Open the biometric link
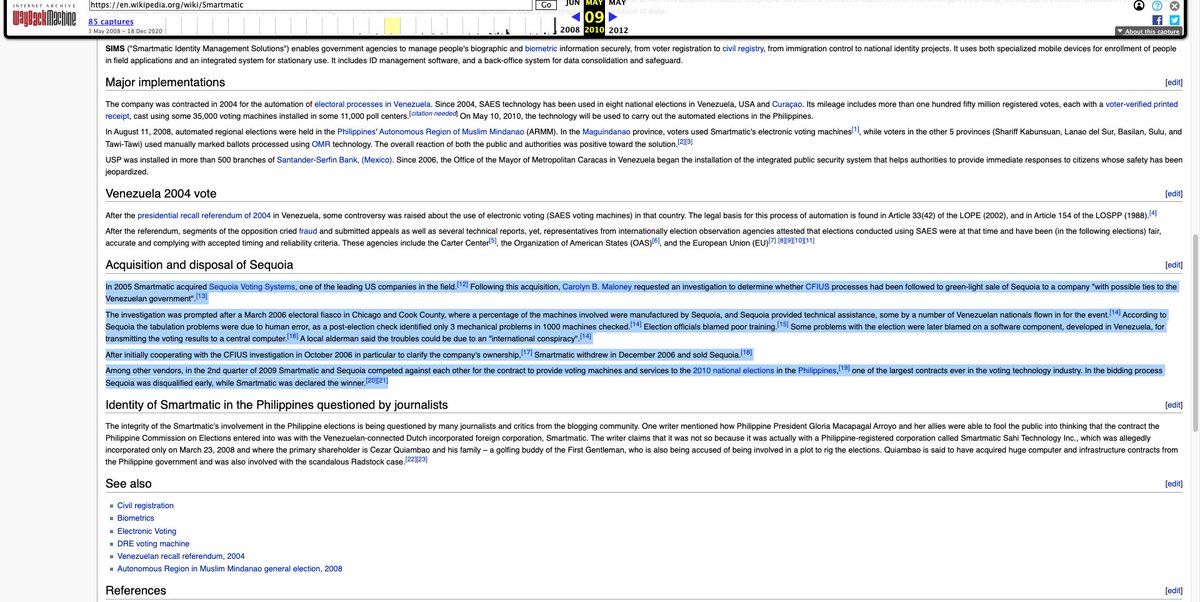This screenshot has width=1200, height=602. click(x=541, y=47)
